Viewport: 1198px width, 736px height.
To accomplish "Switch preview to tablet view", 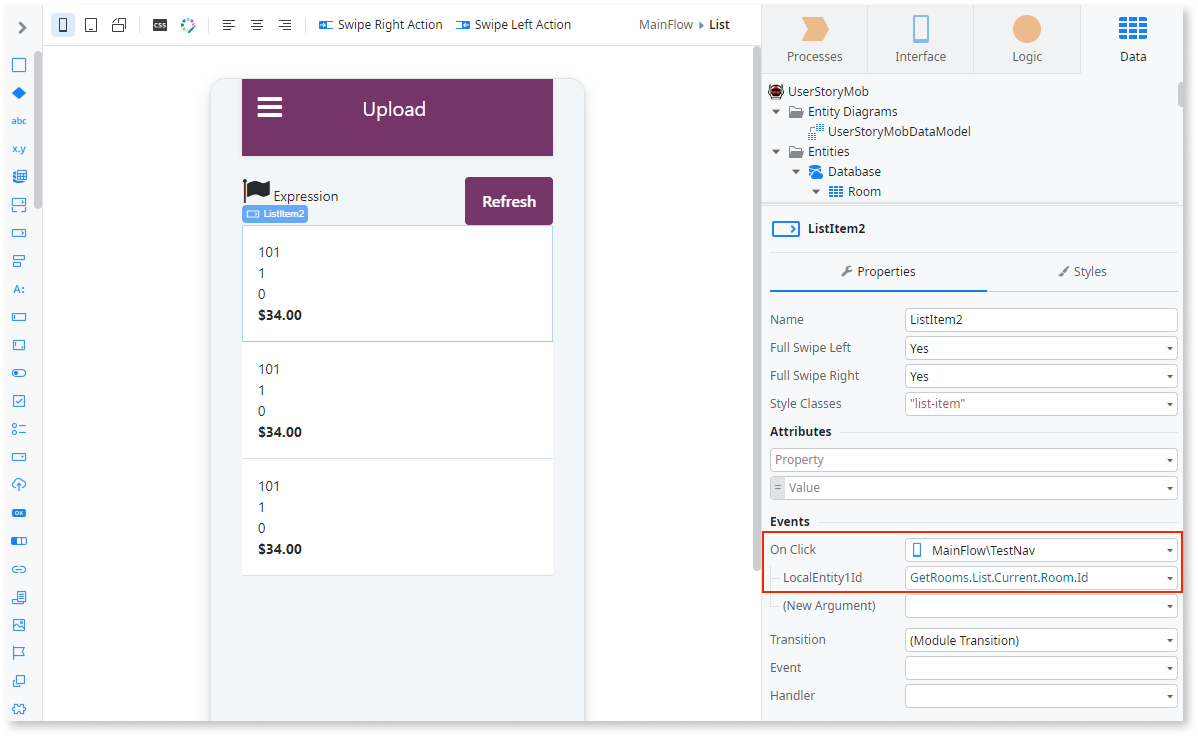I will tap(91, 24).
